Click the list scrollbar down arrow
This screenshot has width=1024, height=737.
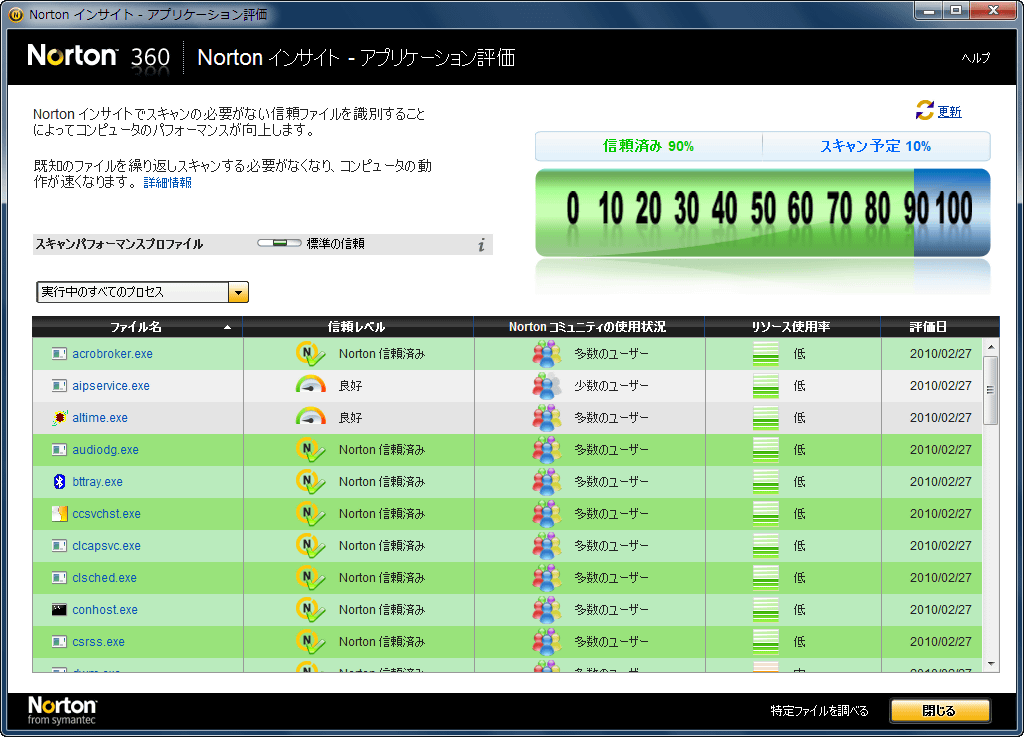click(x=991, y=664)
